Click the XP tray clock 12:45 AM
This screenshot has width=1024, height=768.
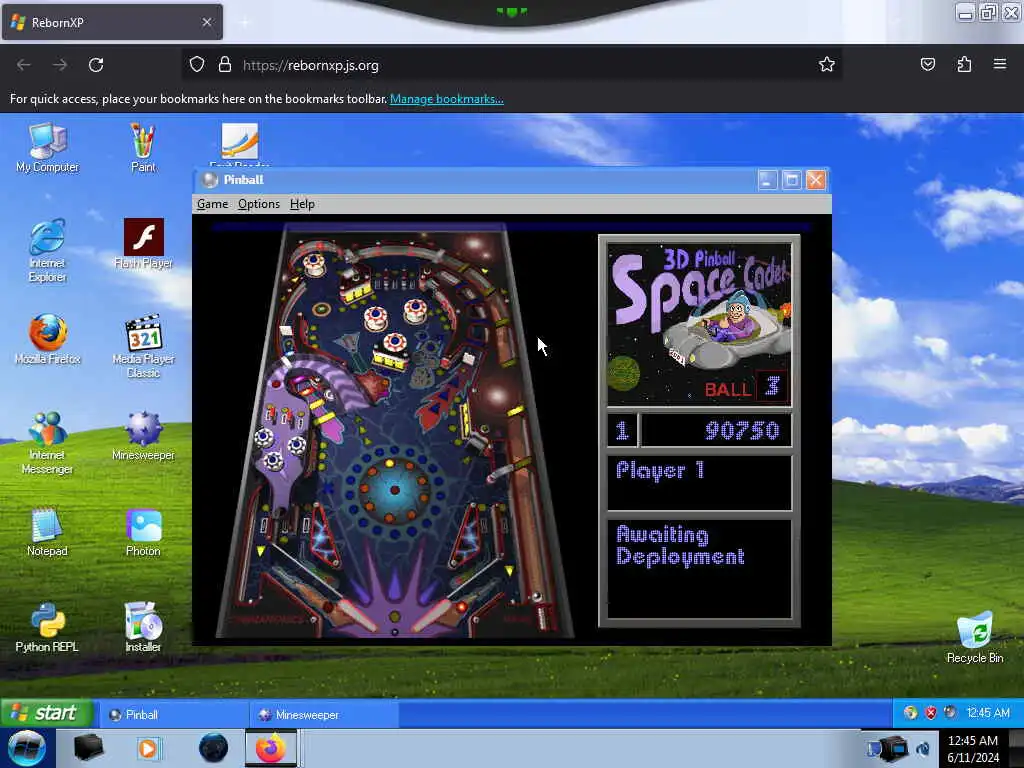point(987,713)
